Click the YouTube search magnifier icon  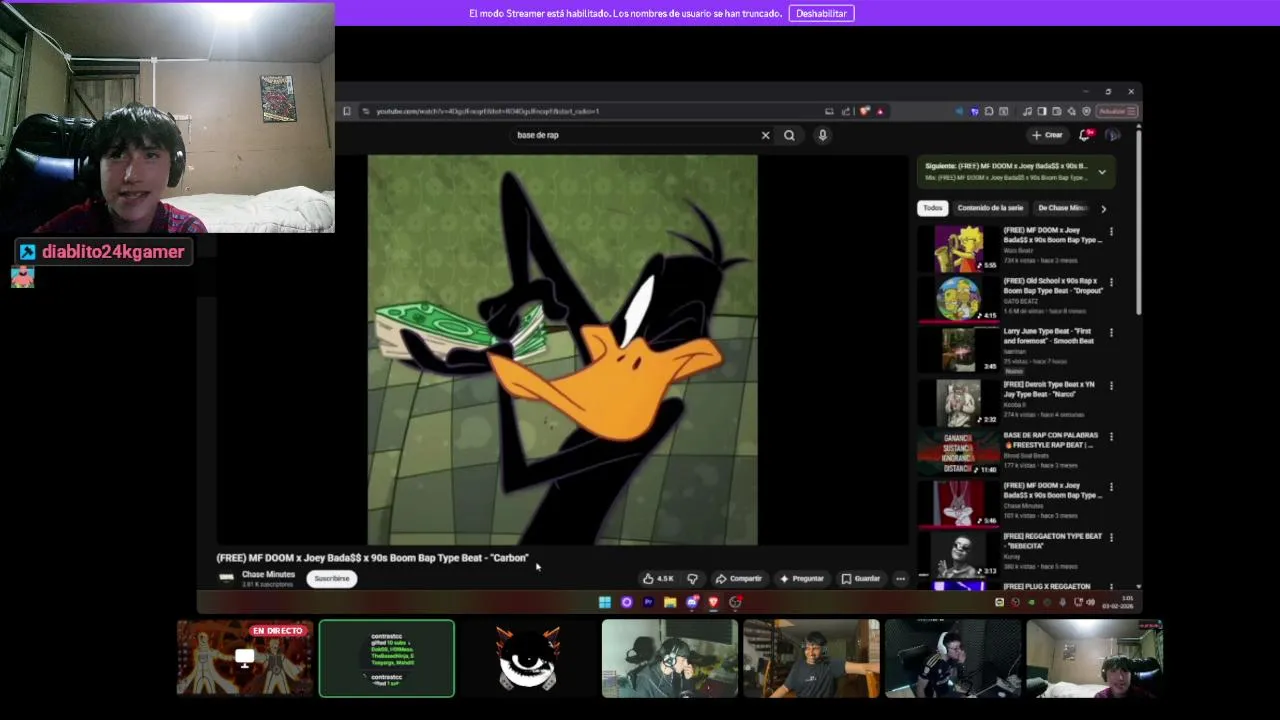789,135
